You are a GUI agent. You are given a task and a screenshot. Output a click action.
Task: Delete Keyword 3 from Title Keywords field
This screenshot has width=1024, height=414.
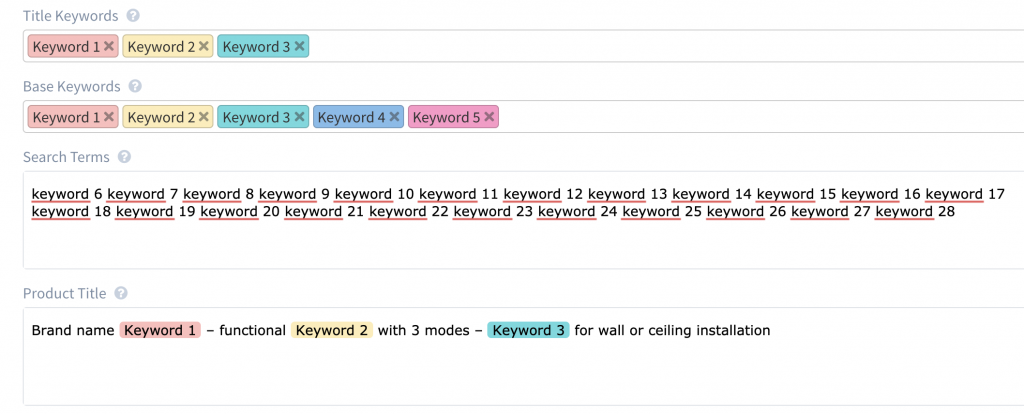[x=299, y=46]
